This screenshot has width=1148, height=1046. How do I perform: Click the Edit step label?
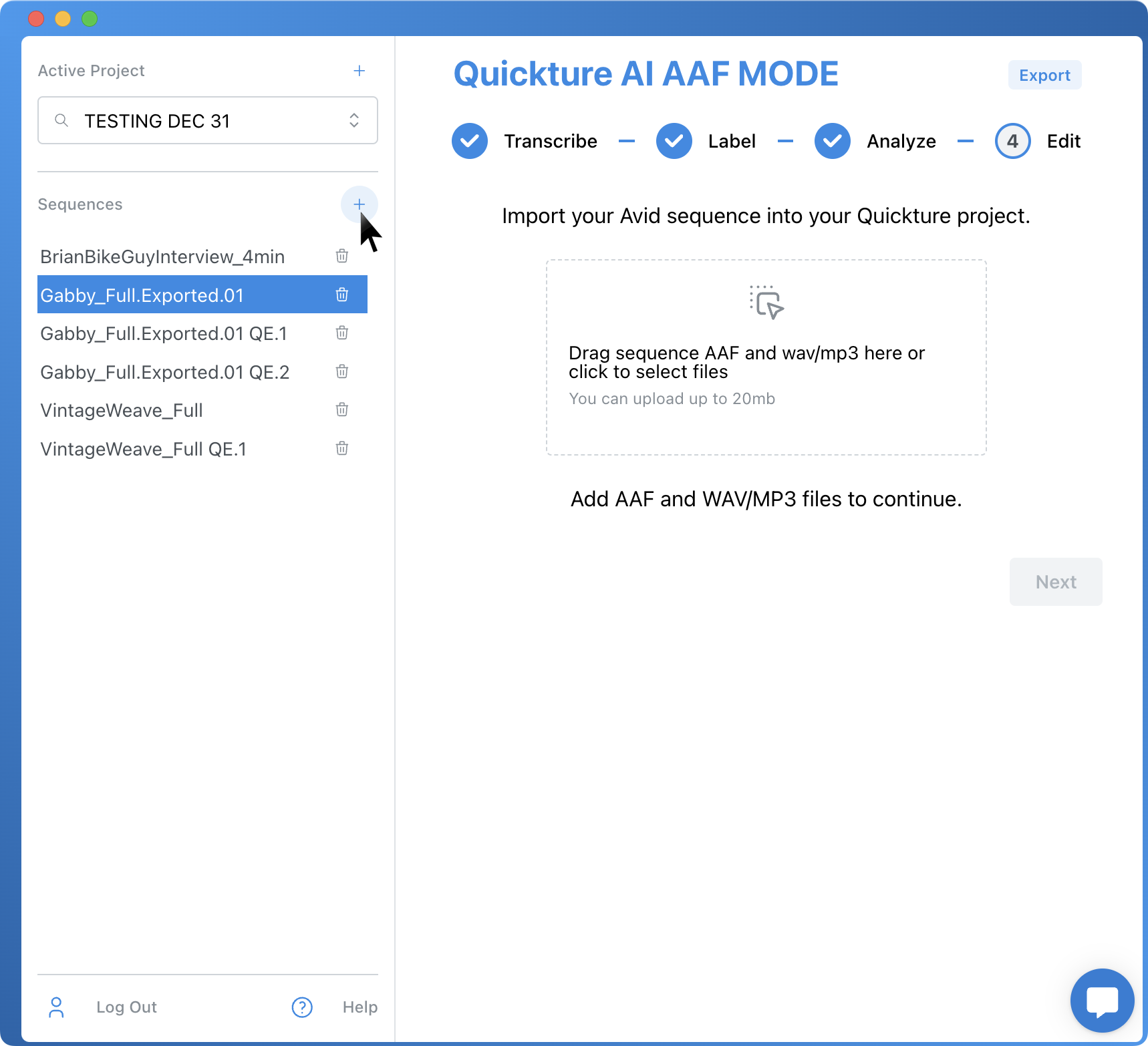click(1064, 141)
